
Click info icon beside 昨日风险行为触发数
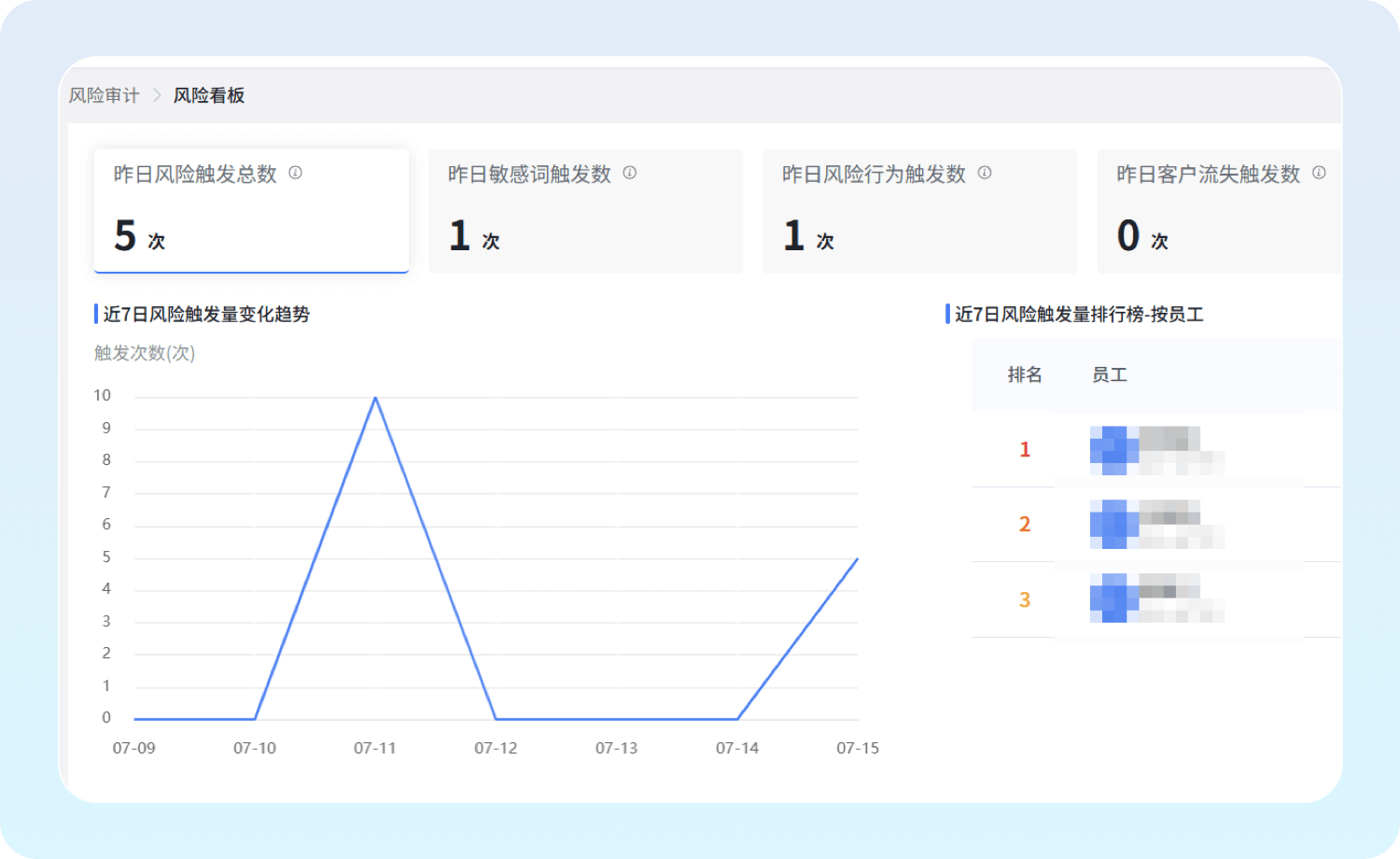(984, 173)
